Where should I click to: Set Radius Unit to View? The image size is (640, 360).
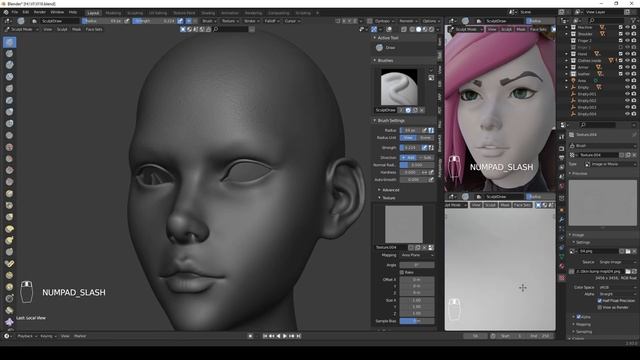coord(408,138)
